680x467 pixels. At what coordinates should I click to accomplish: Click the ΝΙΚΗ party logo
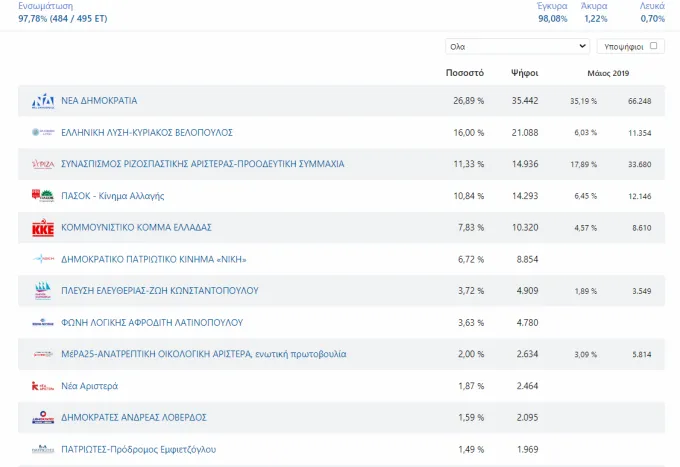tap(43, 259)
